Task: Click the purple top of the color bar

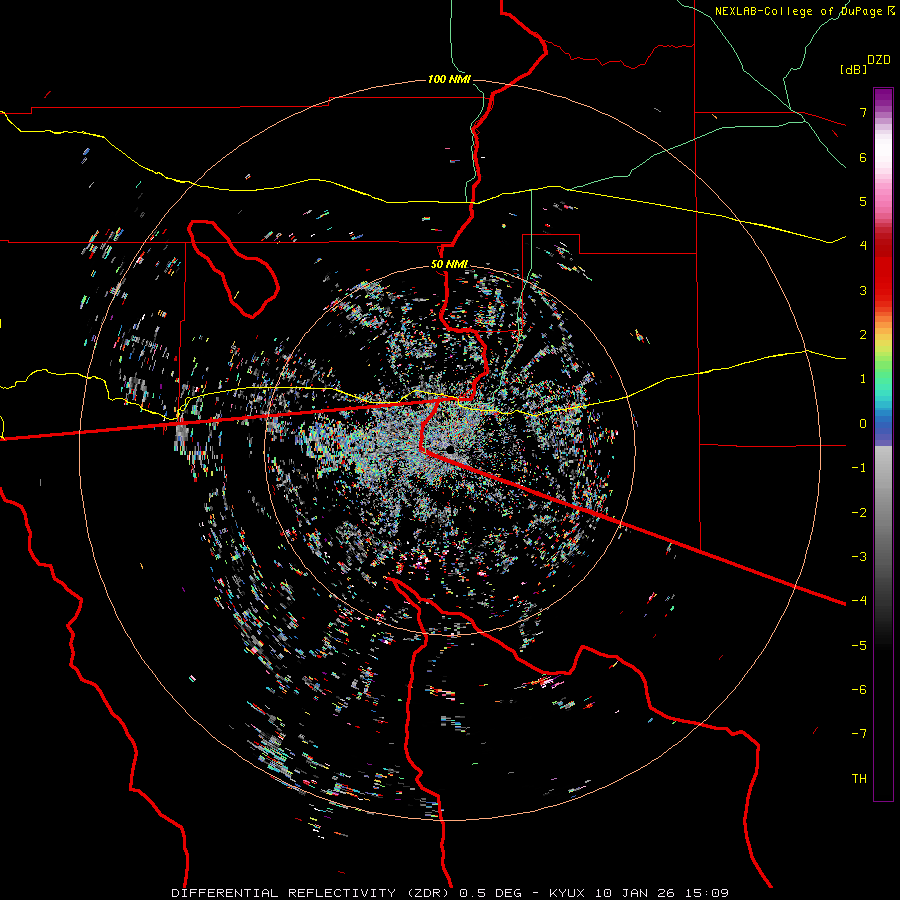Action: click(x=883, y=96)
